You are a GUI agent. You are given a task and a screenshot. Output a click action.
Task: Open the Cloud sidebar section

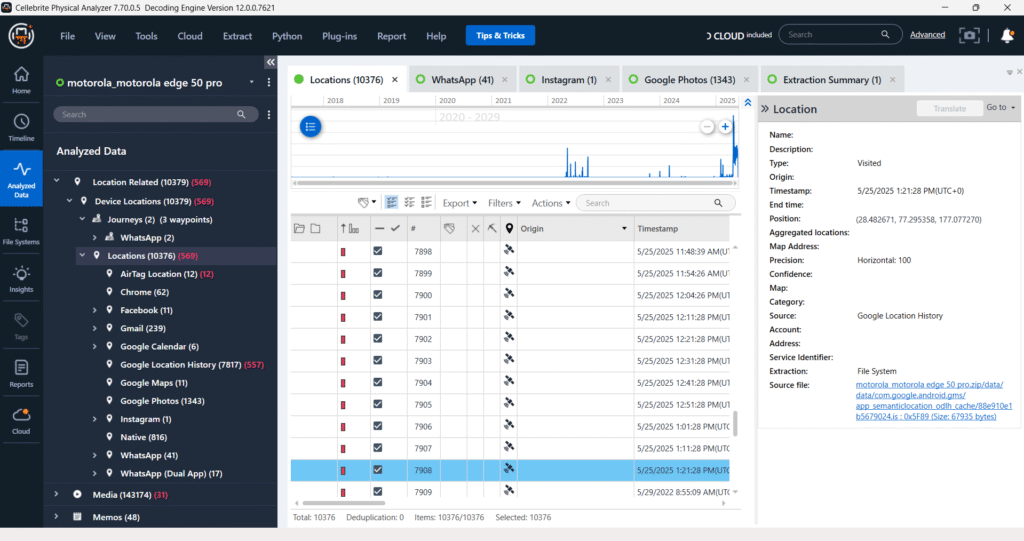[x=22, y=421]
